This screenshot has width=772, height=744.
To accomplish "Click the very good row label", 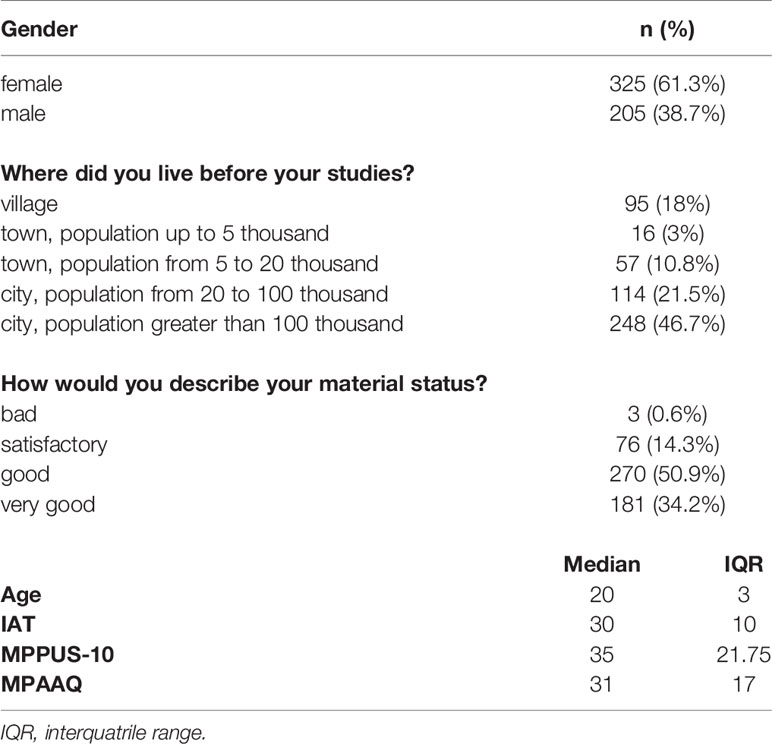I will [48, 505].
